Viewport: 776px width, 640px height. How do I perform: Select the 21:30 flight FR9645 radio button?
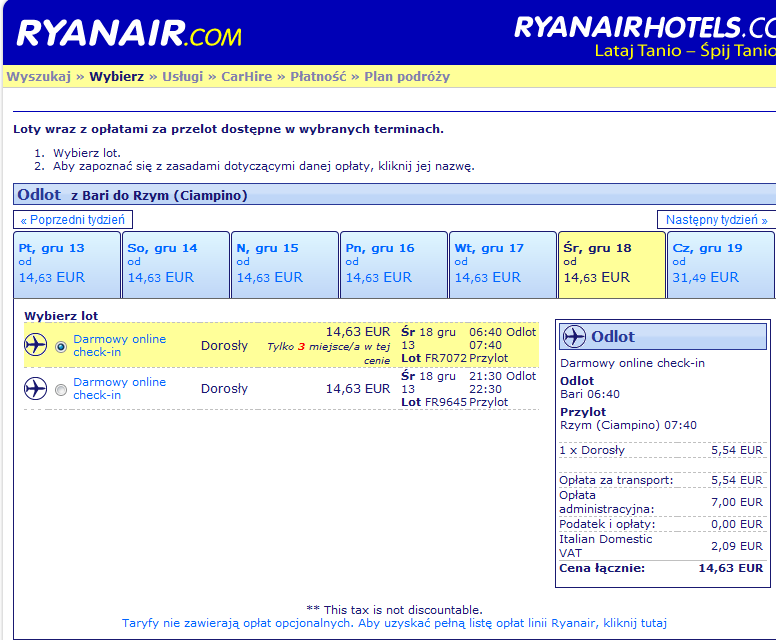(61, 390)
